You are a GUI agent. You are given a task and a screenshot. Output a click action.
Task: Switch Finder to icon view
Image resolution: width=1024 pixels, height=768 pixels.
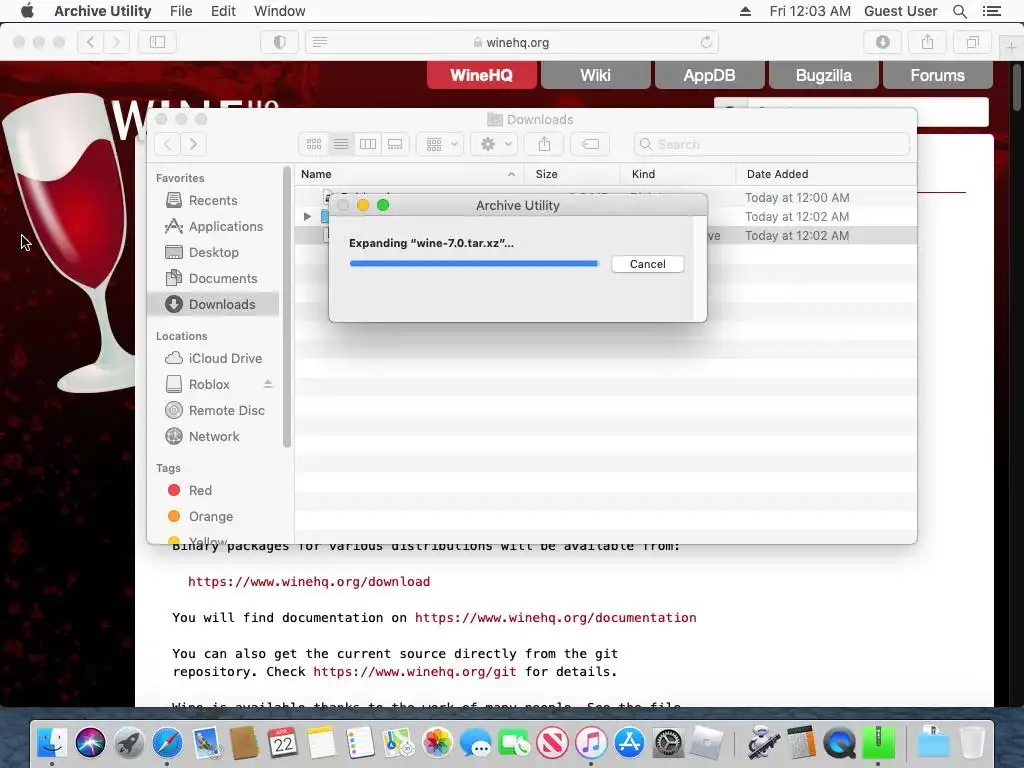pyautogui.click(x=313, y=144)
